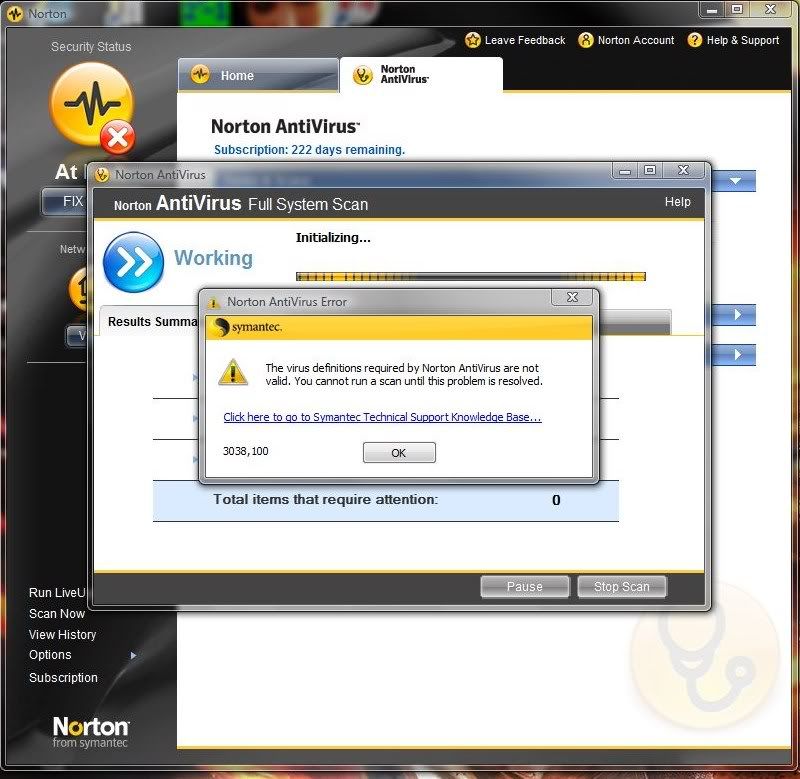
Task: Open Norton Account link
Action: pyautogui.click(x=636, y=40)
